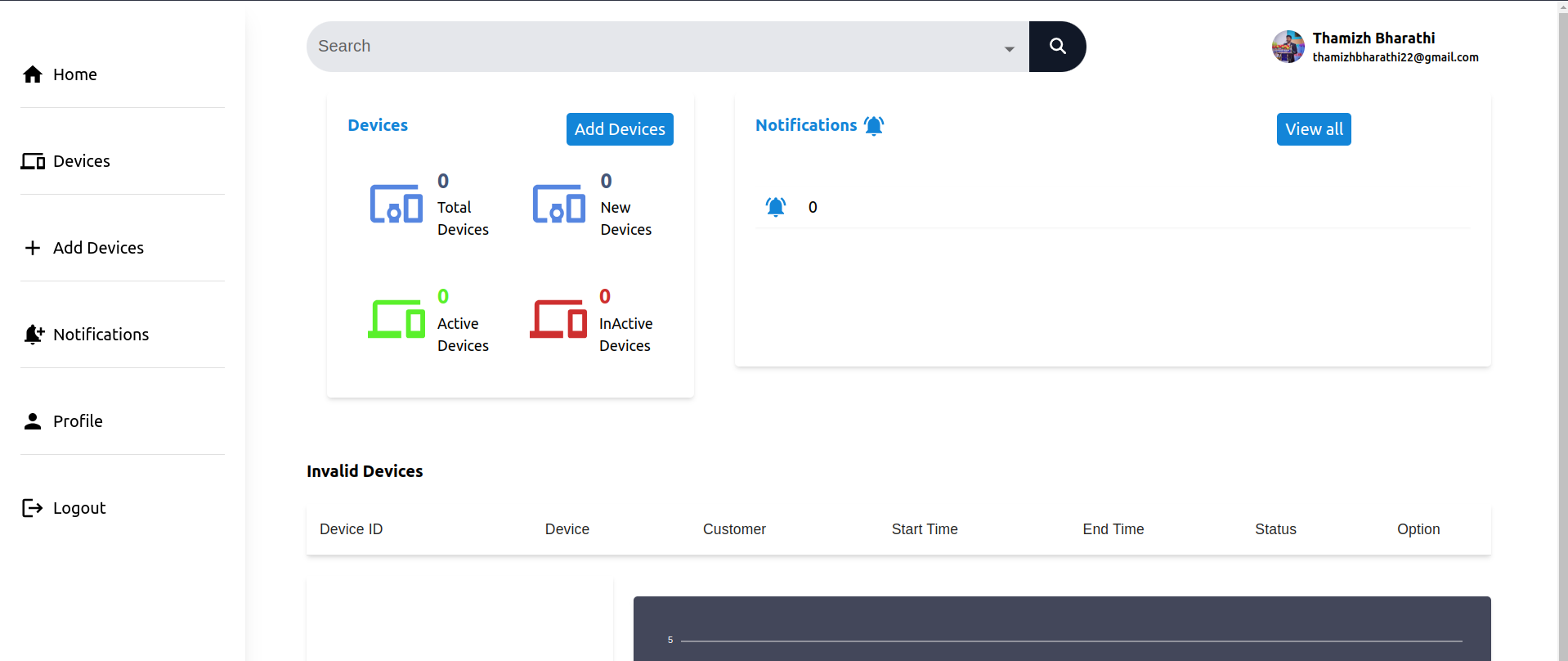Screen dimensions: 1568x661
Task: Click the Thamizh Bharathi user name
Action: 1373,38
